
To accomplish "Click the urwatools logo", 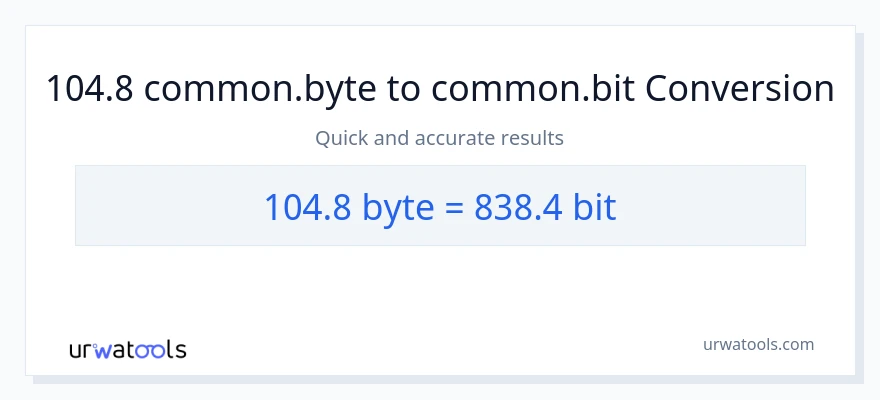I will 127,349.
